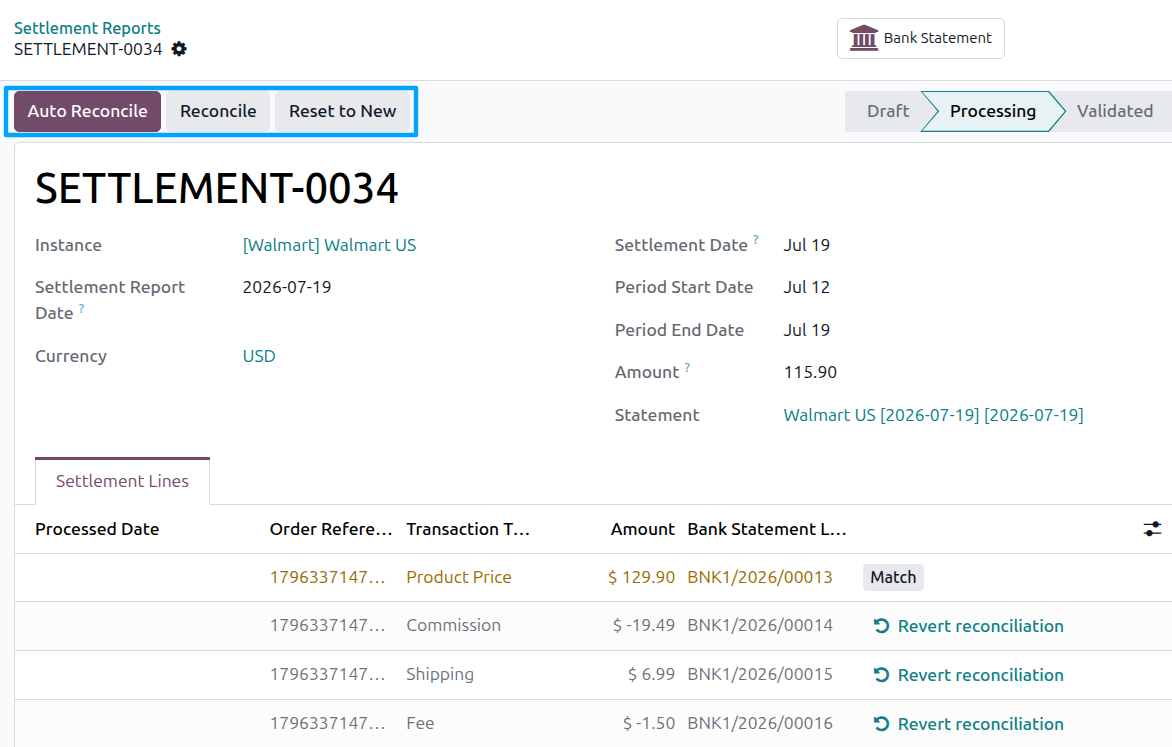Click the Bank Statement building icon
The height and width of the screenshot is (747, 1172).
point(863,38)
